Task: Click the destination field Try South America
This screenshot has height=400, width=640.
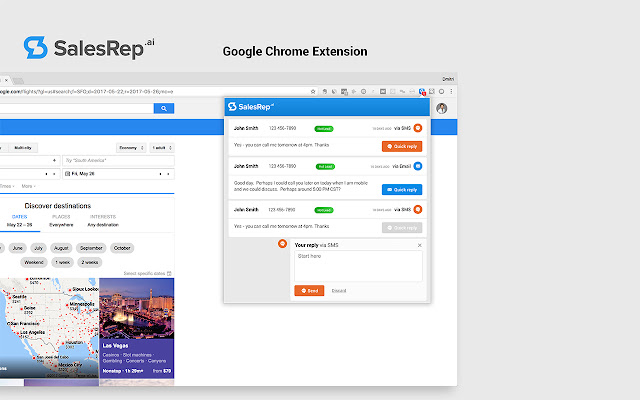Action: tap(118, 160)
